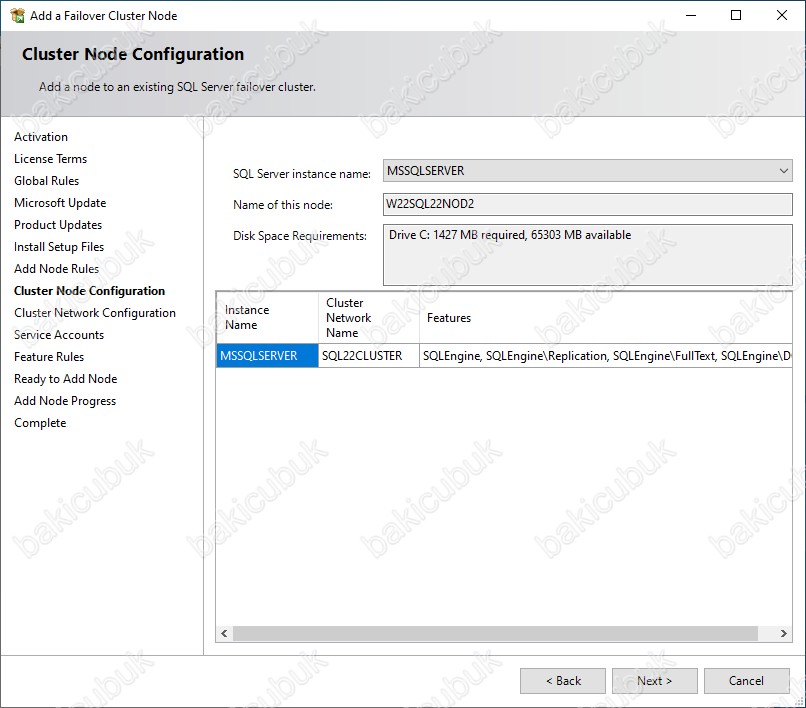The width and height of the screenshot is (806, 708).
Task: Minimize the Add a Failover Cluster Node window
Action: pos(691,15)
